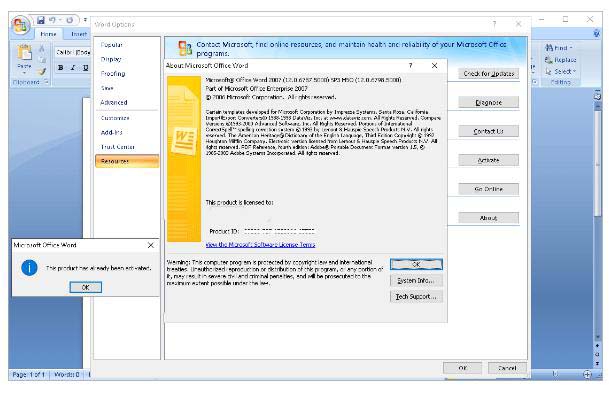
Task: Click the Word Help icon in ribbon corner
Action: (596, 34)
